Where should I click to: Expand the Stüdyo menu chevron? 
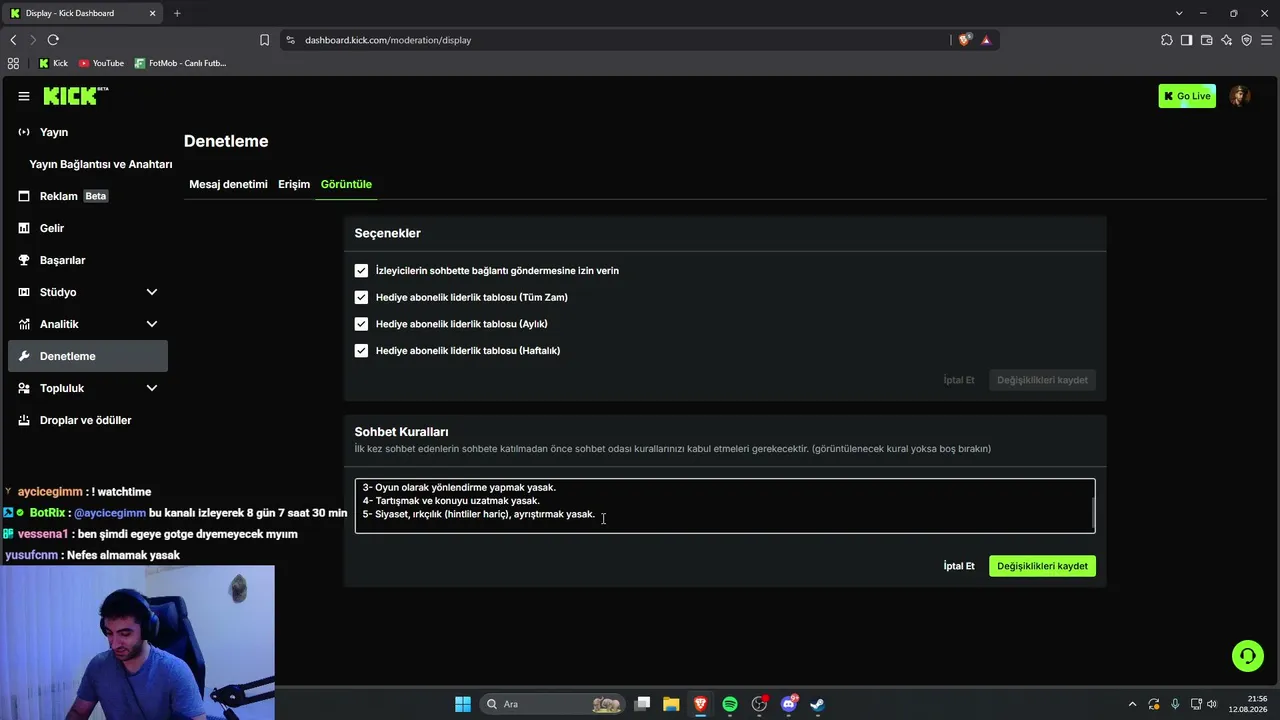[152, 292]
